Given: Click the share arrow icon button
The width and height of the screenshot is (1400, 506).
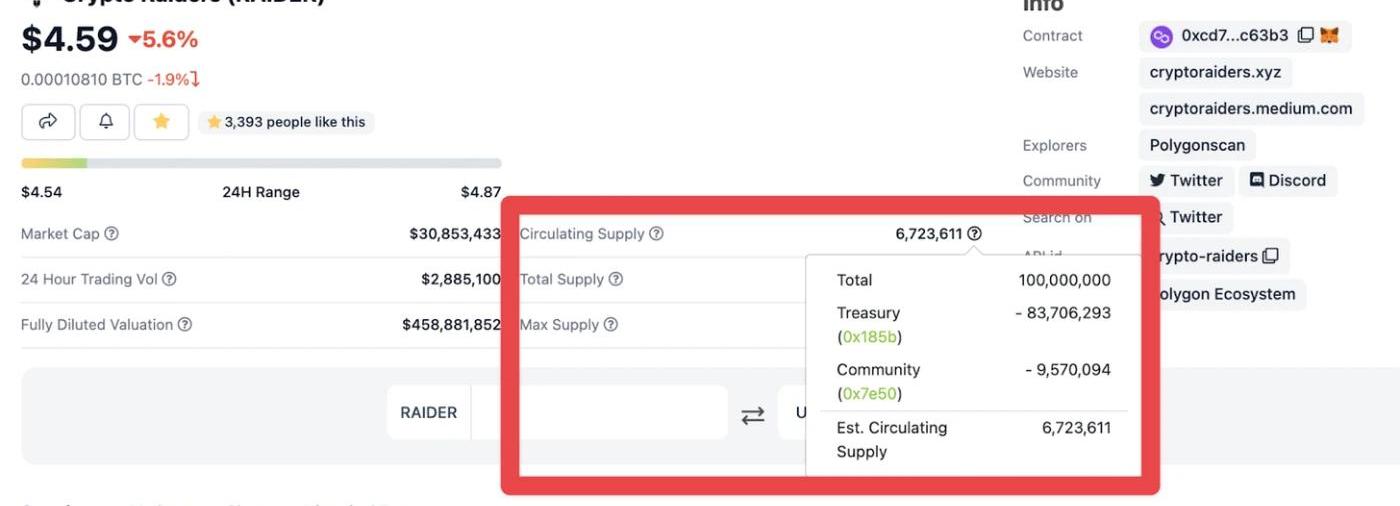Looking at the screenshot, I should [48, 122].
